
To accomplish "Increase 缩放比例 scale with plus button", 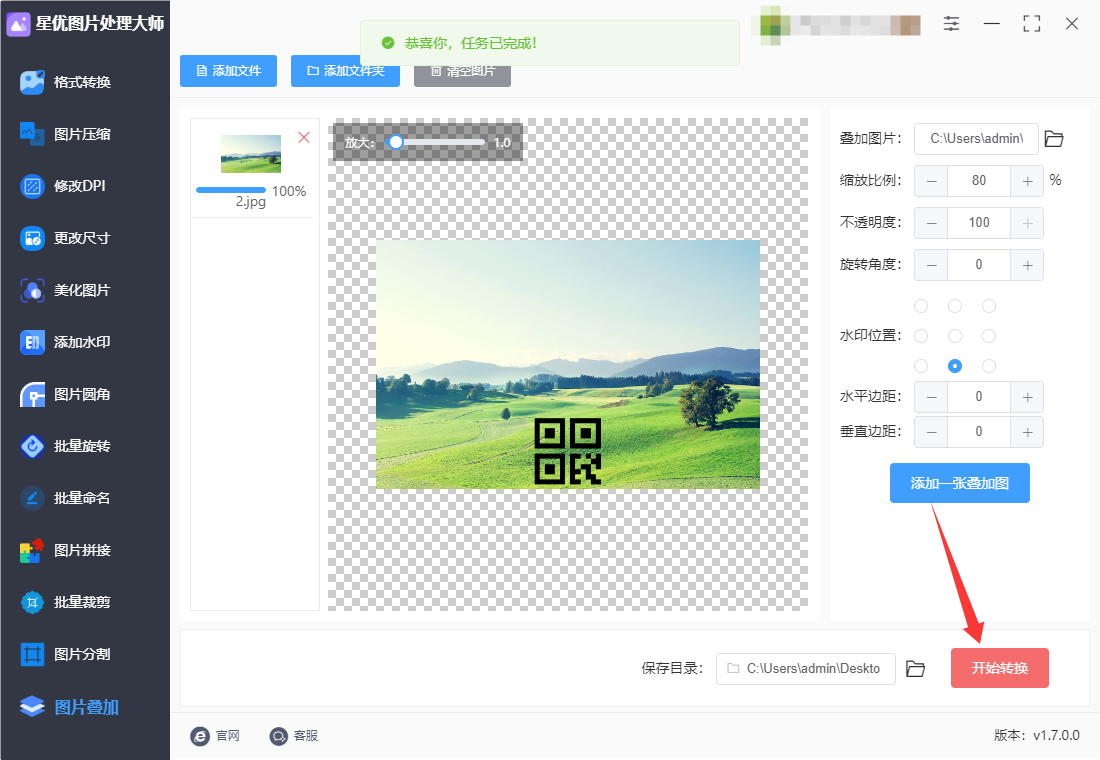I will (1027, 181).
